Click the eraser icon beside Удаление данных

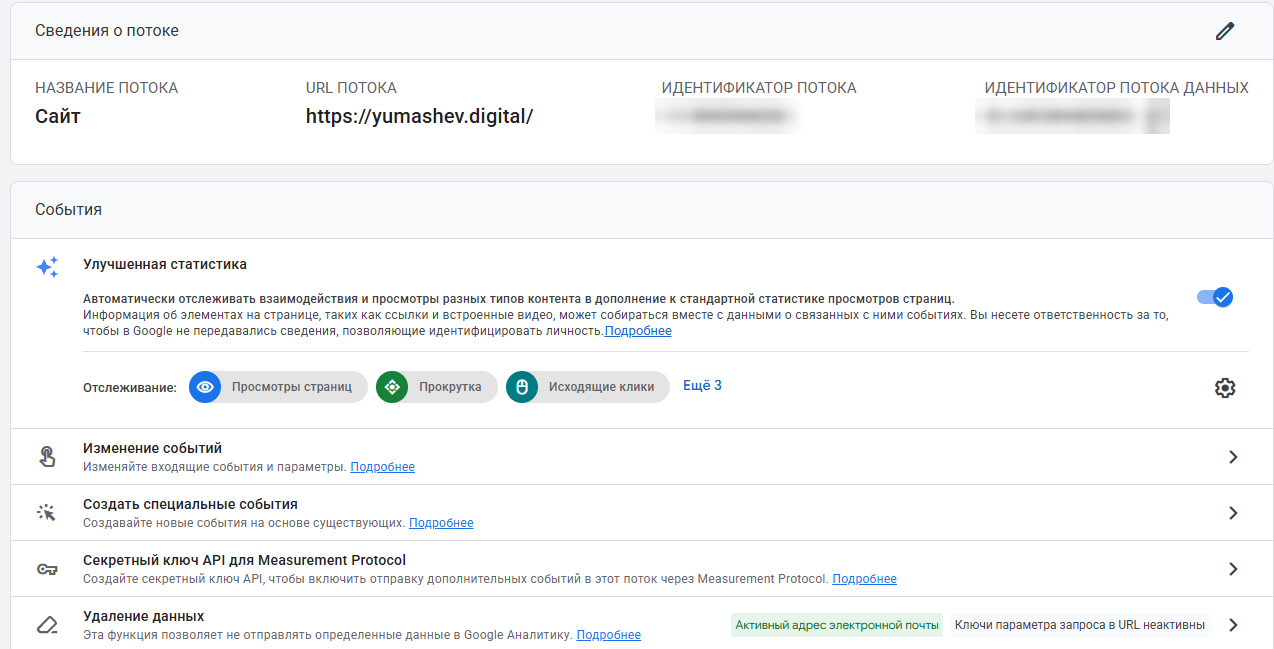[x=47, y=625]
